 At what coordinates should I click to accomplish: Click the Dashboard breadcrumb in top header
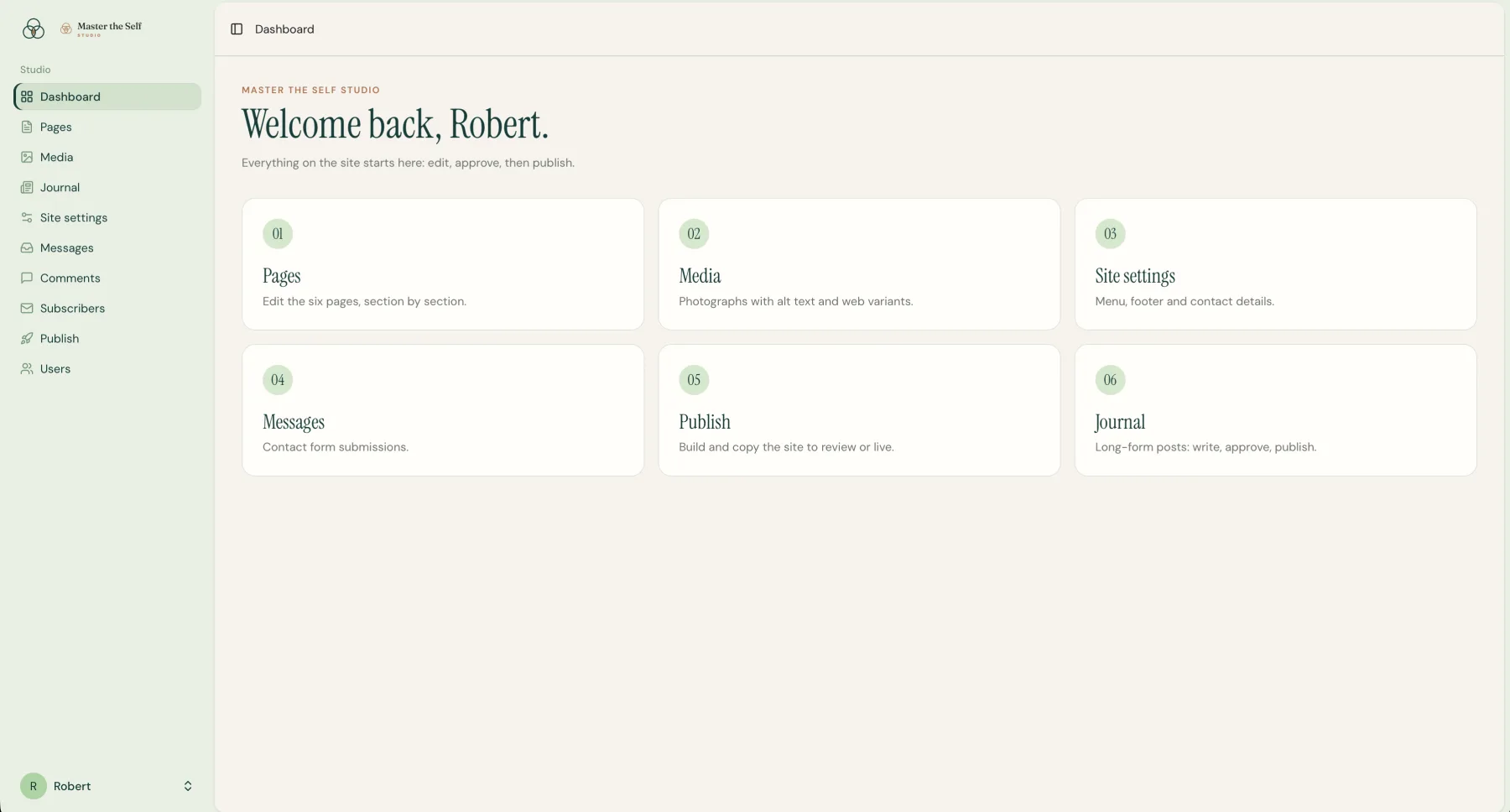pos(284,29)
